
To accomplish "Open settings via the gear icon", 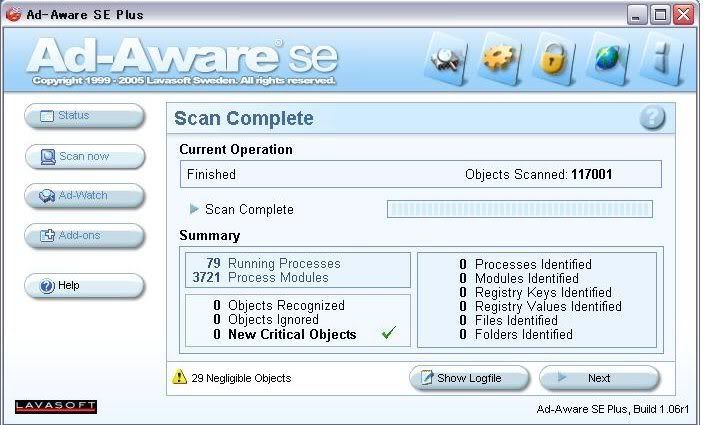I will [x=499, y=59].
